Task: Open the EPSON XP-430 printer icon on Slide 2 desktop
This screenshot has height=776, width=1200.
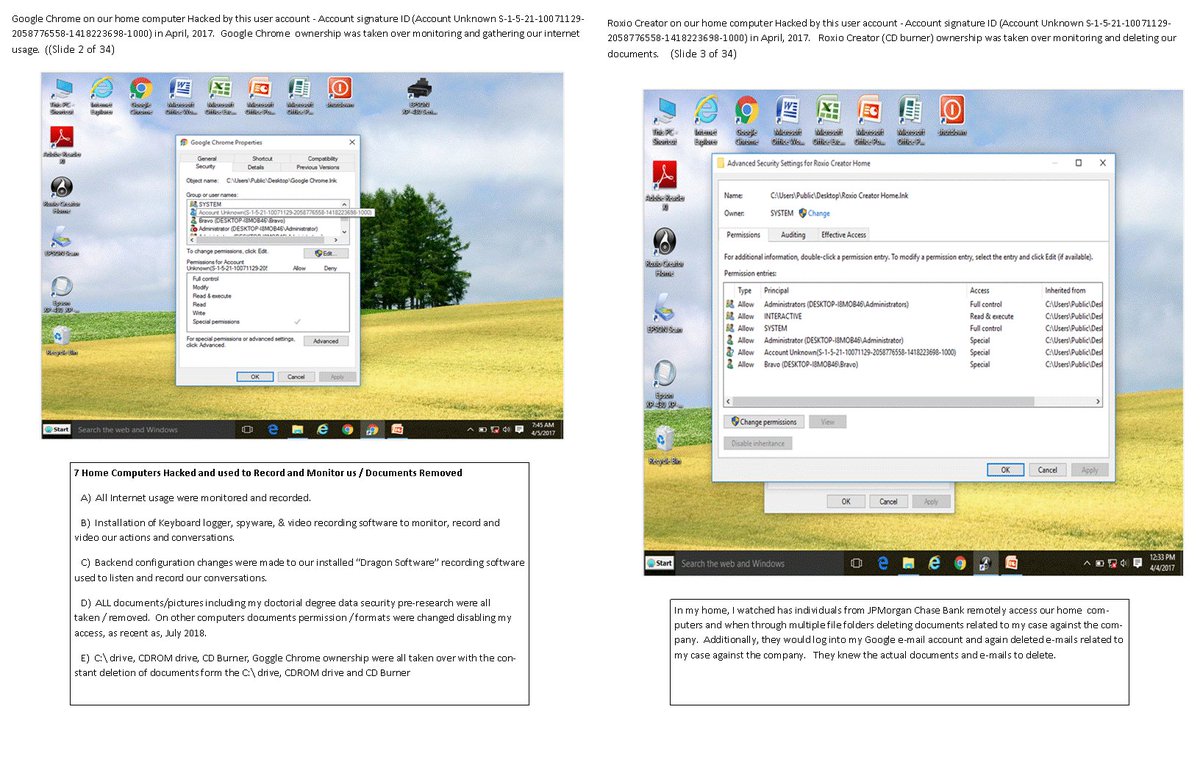Action: click(420, 96)
